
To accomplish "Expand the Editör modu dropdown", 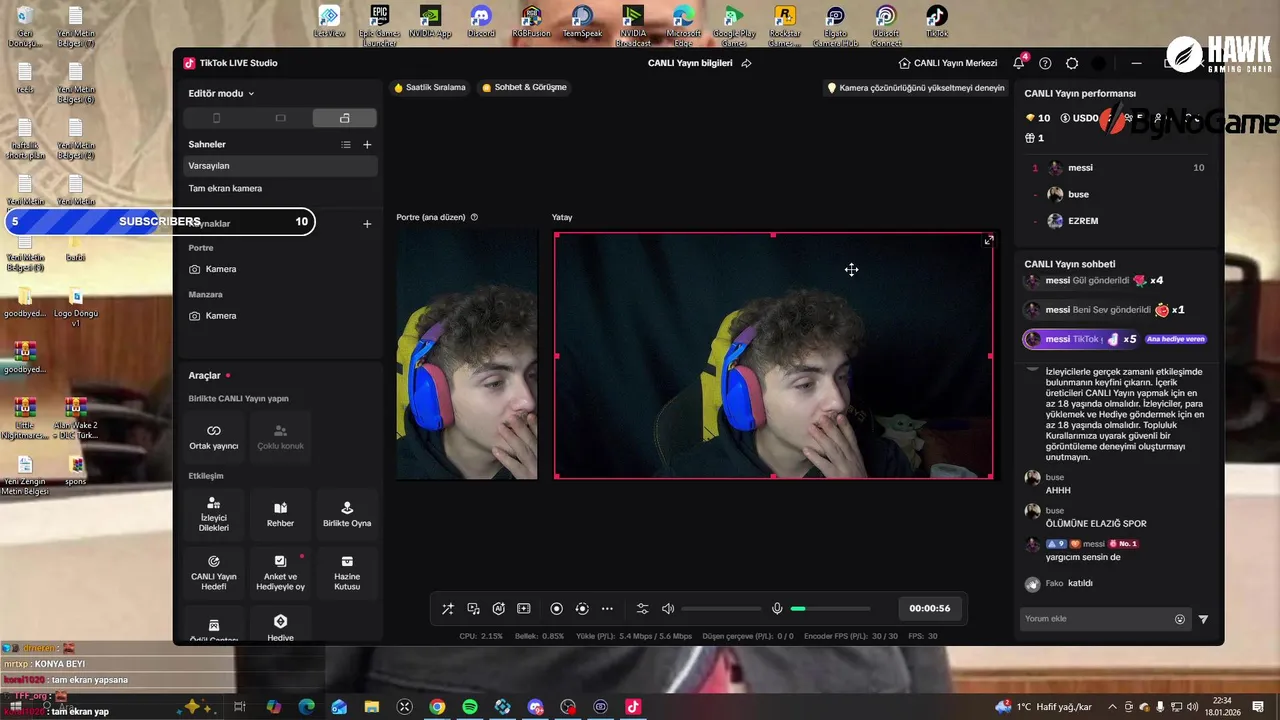I will (x=221, y=93).
